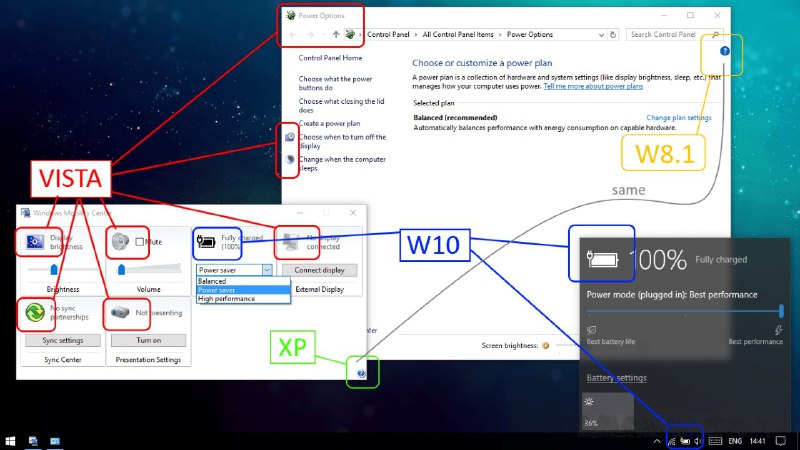The height and width of the screenshot is (450, 800).
Task: Open the Battery settings link
Action: 616,378
